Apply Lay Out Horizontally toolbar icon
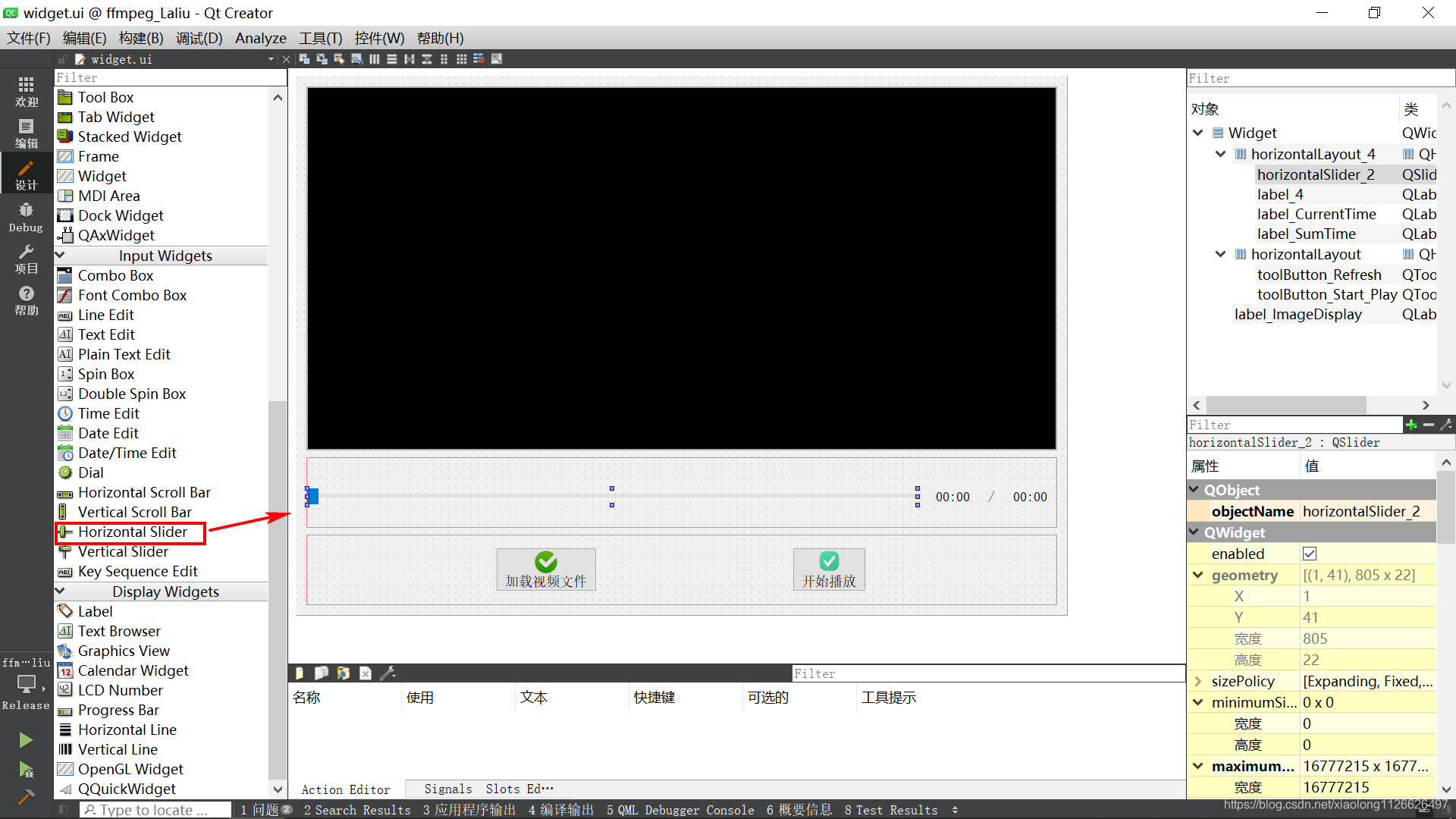Viewport: 1456px width, 819px height. [375, 59]
